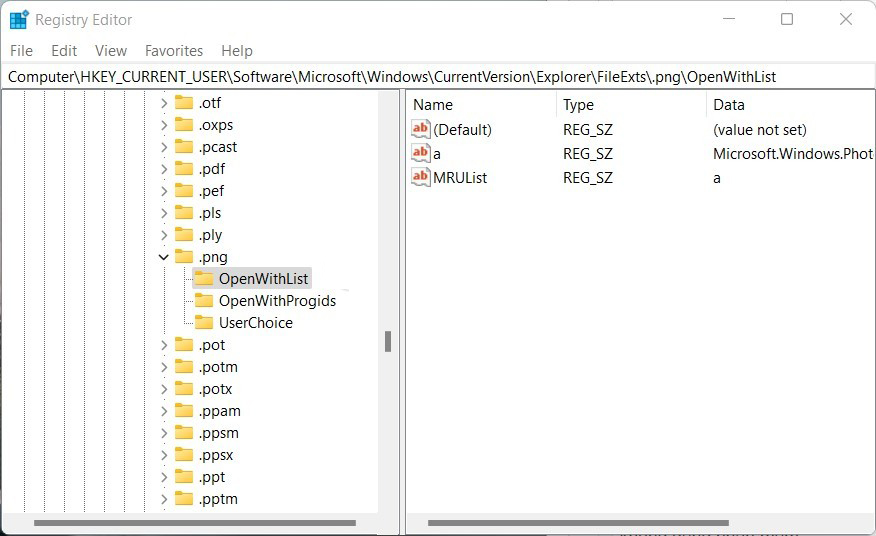The width and height of the screenshot is (876, 536).
Task: Open the Help menu
Action: (237, 51)
